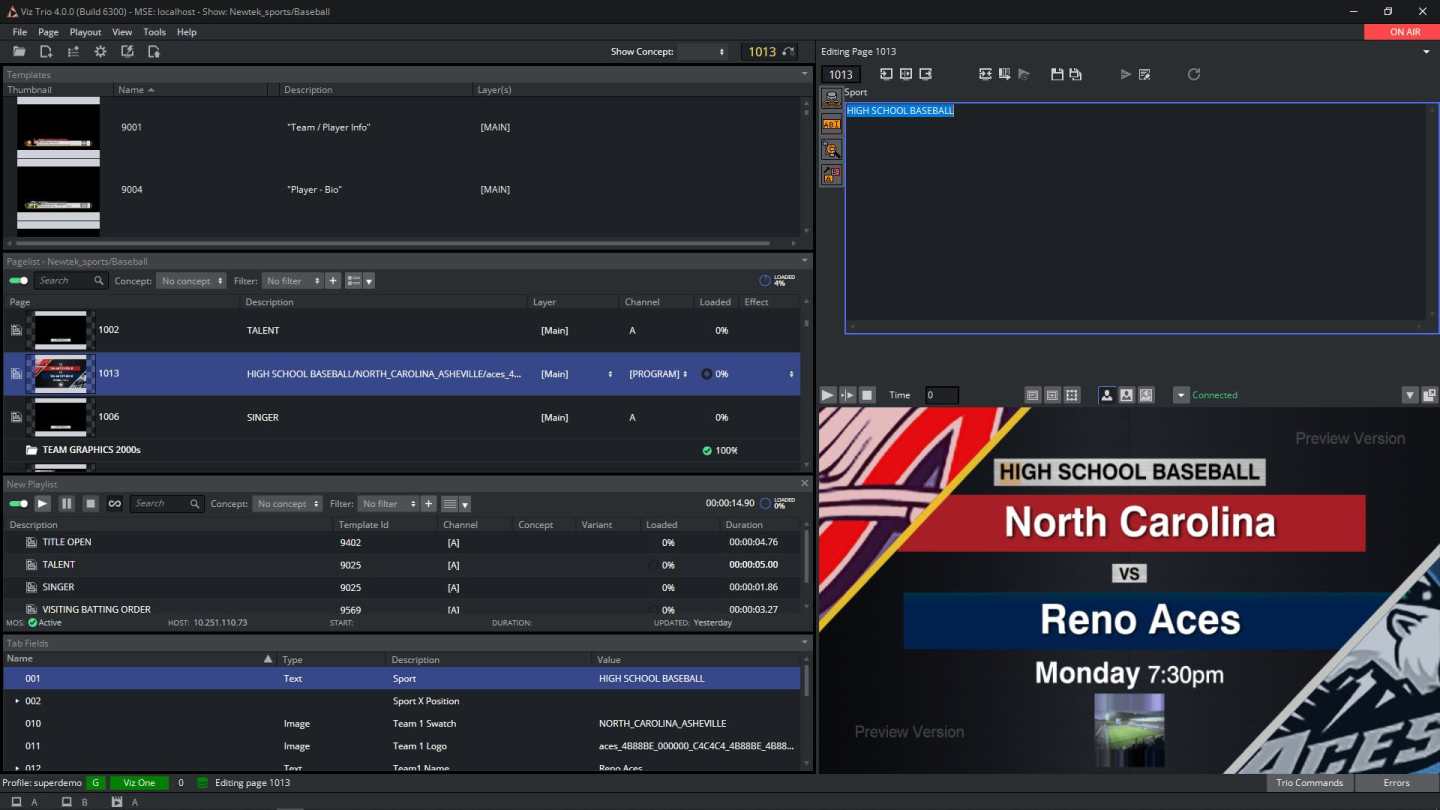The height and width of the screenshot is (810, 1440).
Task: Click the Pagelist search field
Action: pos(66,281)
